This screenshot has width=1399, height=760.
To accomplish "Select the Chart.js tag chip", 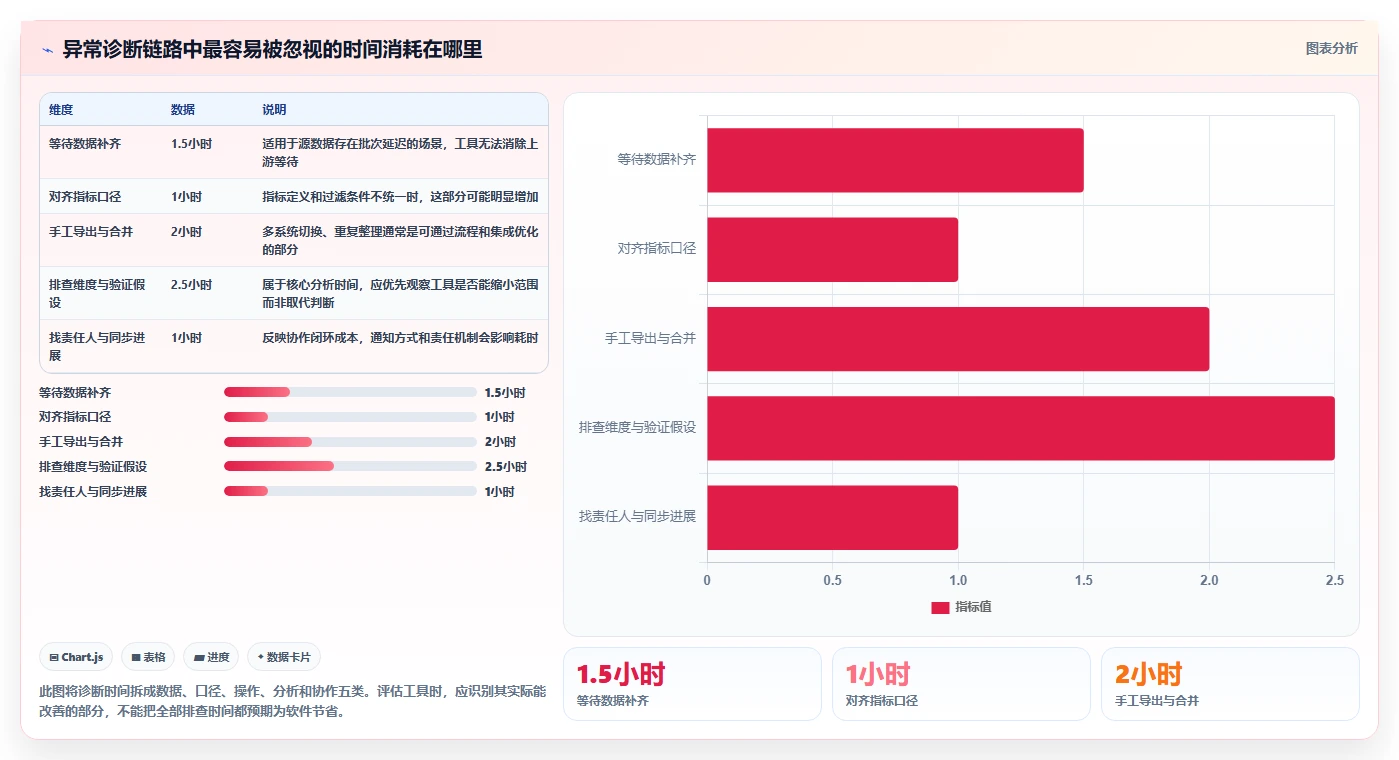I will pos(76,657).
